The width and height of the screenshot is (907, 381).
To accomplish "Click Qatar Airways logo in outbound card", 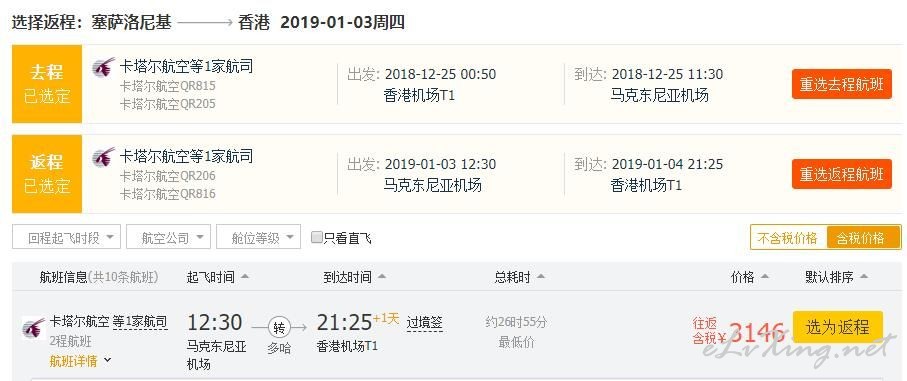I will [104, 68].
